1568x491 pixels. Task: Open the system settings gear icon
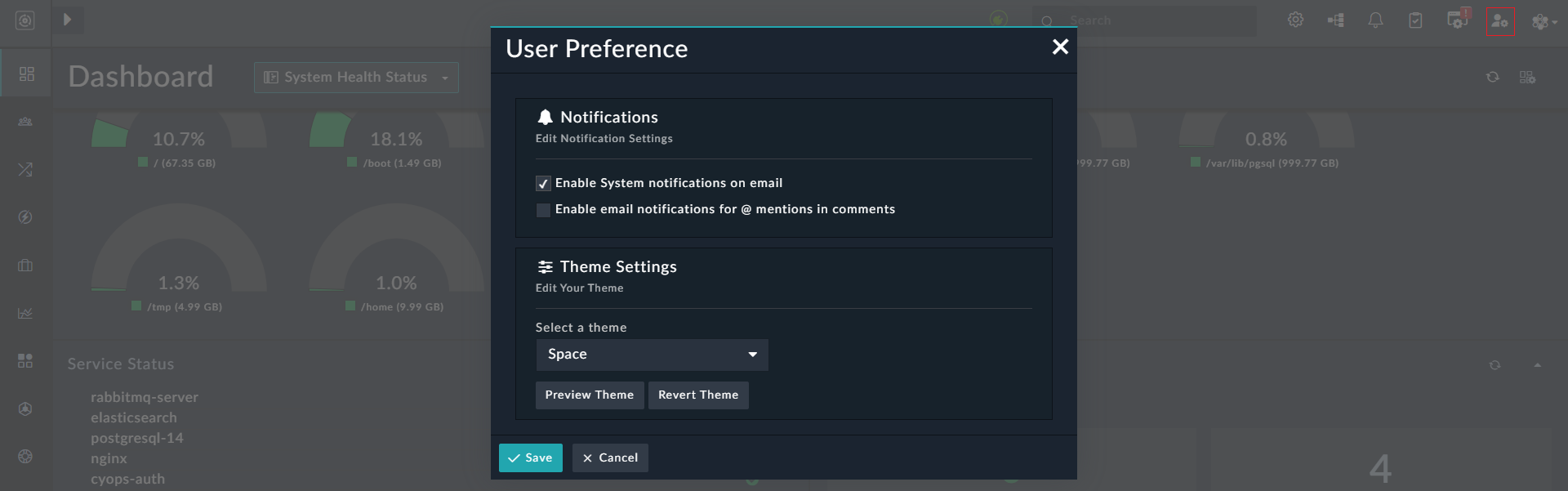[1295, 19]
